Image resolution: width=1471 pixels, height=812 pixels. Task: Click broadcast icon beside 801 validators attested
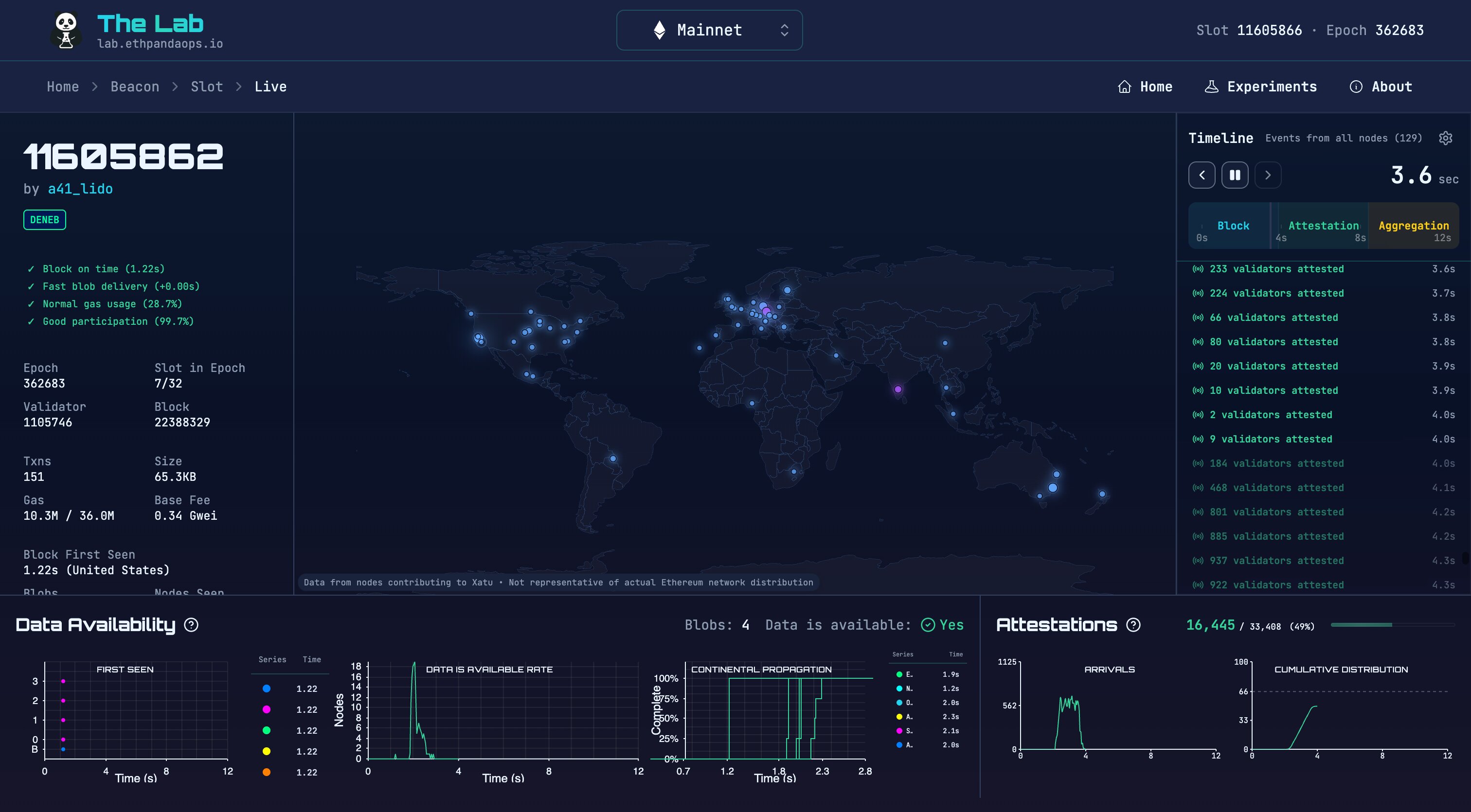1198,512
